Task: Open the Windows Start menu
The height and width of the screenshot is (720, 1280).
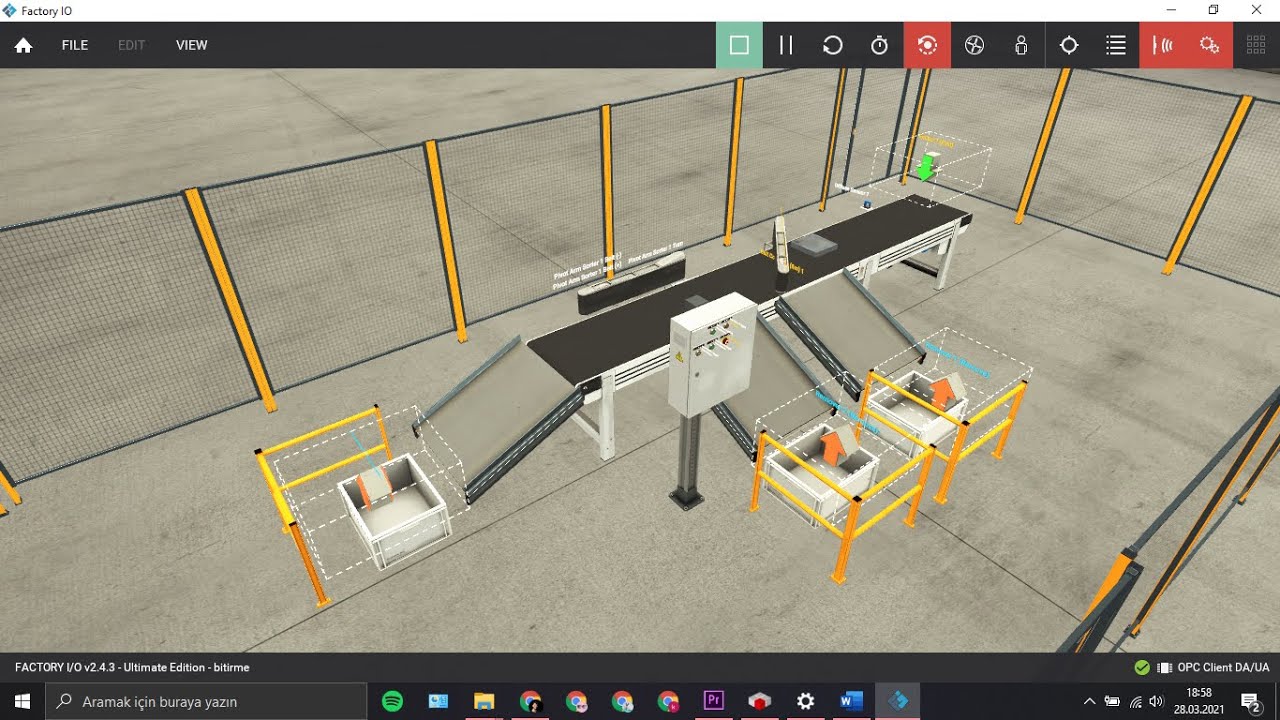Action: tap(23, 701)
